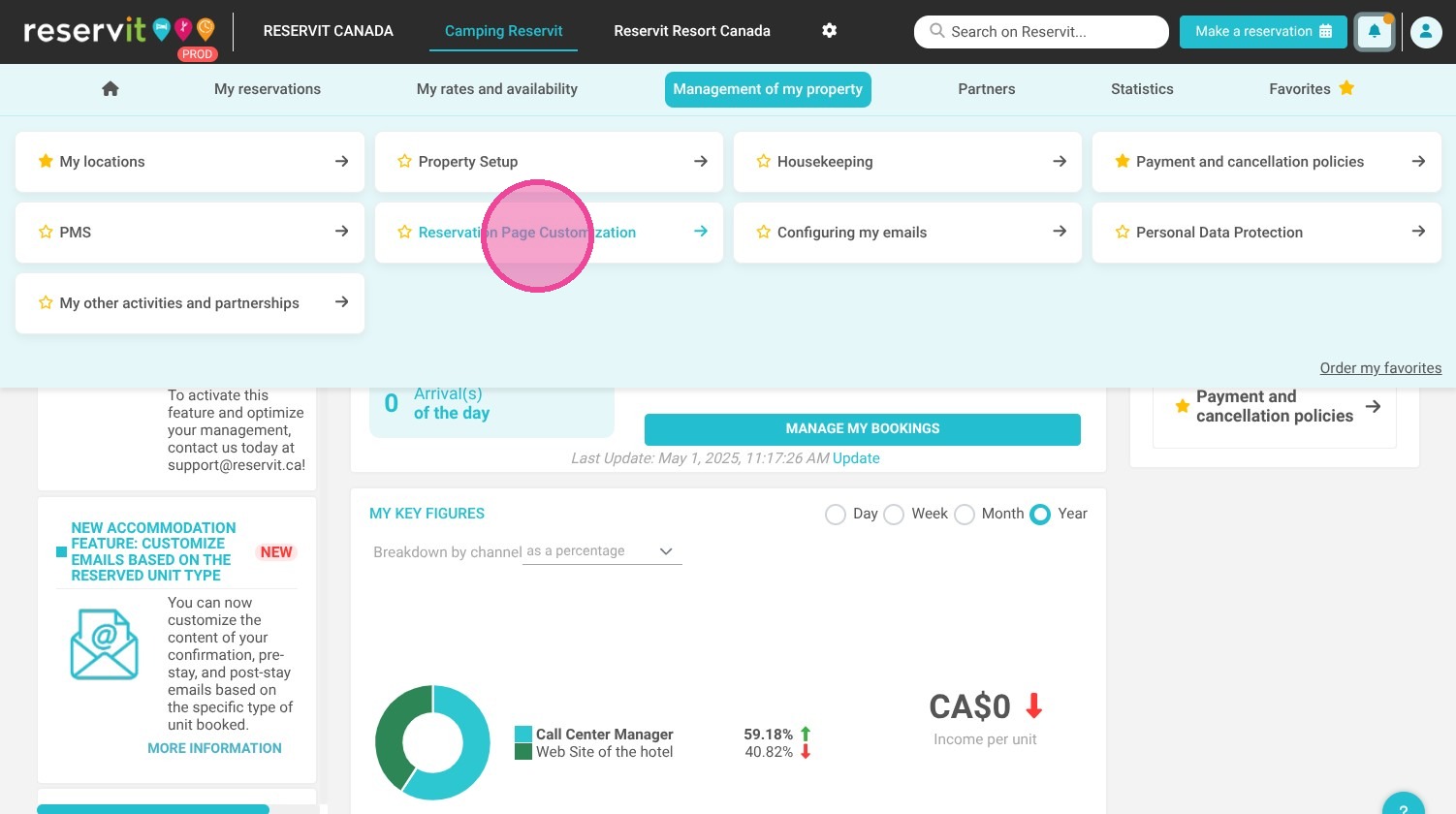Click the arrow on the dashboard favorites policies card
This screenshot has height=814, width=1456.
1373,406
